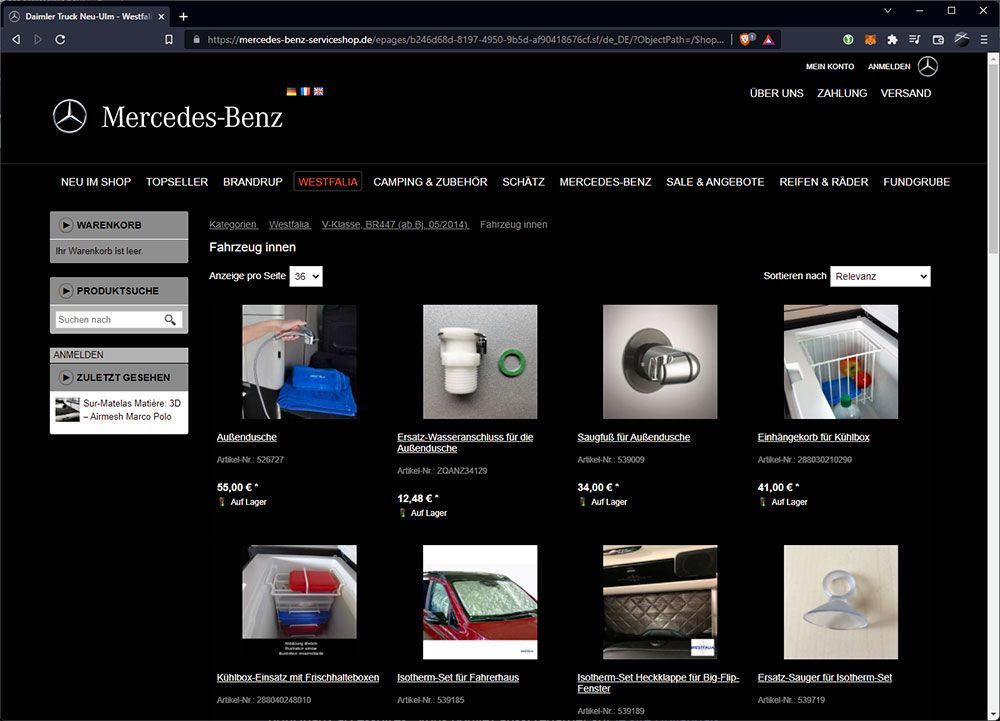This screenshot has width=1000, height=721.
Task: Open the browser hamburger main menu
Action: 984,40
